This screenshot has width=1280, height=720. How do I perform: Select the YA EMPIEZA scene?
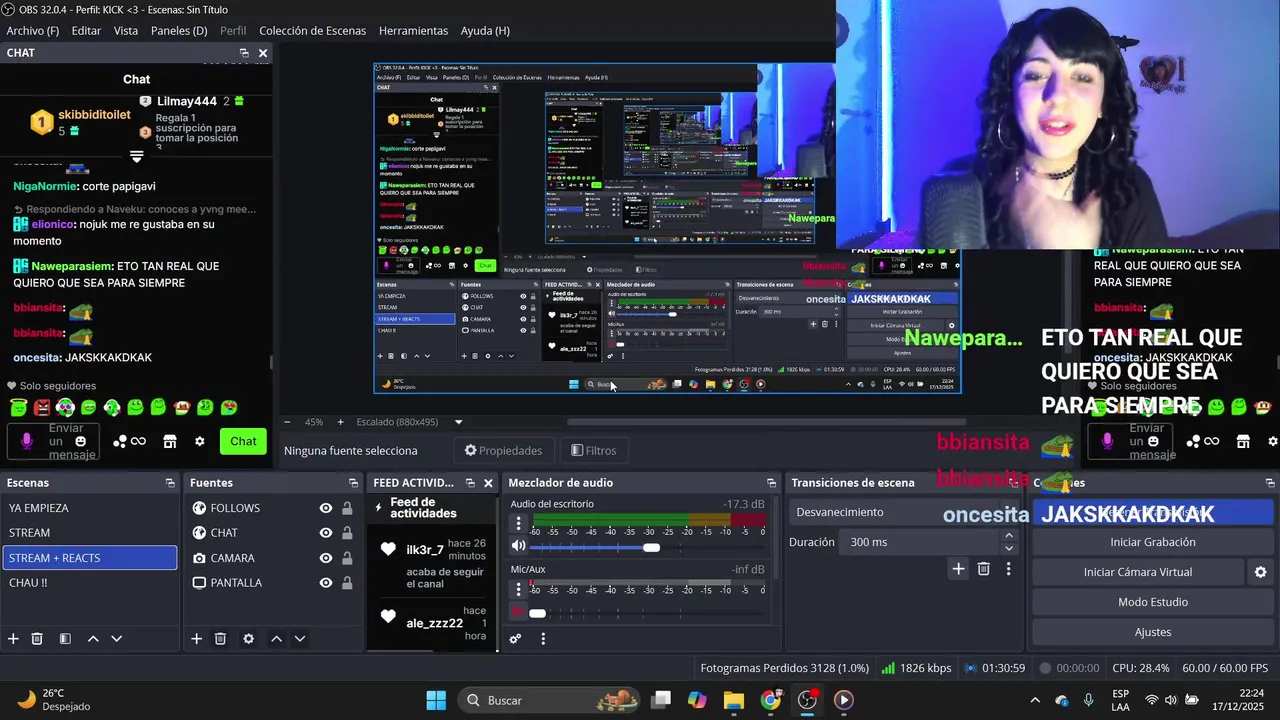click(x=90, y=508)
